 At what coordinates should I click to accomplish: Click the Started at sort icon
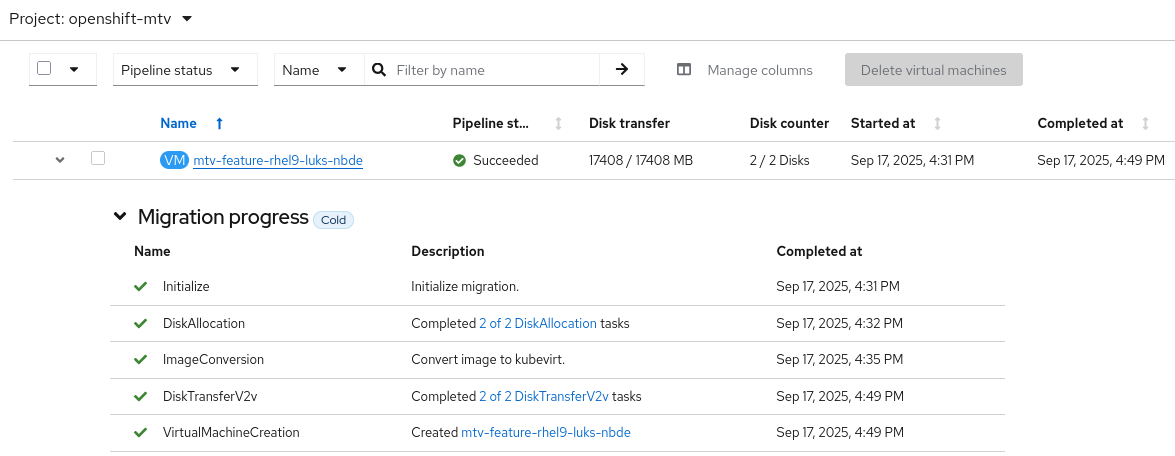click(x=937, y=124)
